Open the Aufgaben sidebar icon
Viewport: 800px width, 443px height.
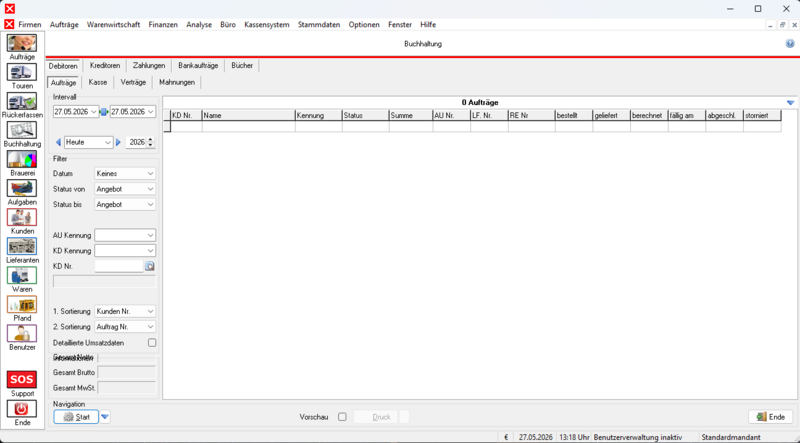pos(22,188)
